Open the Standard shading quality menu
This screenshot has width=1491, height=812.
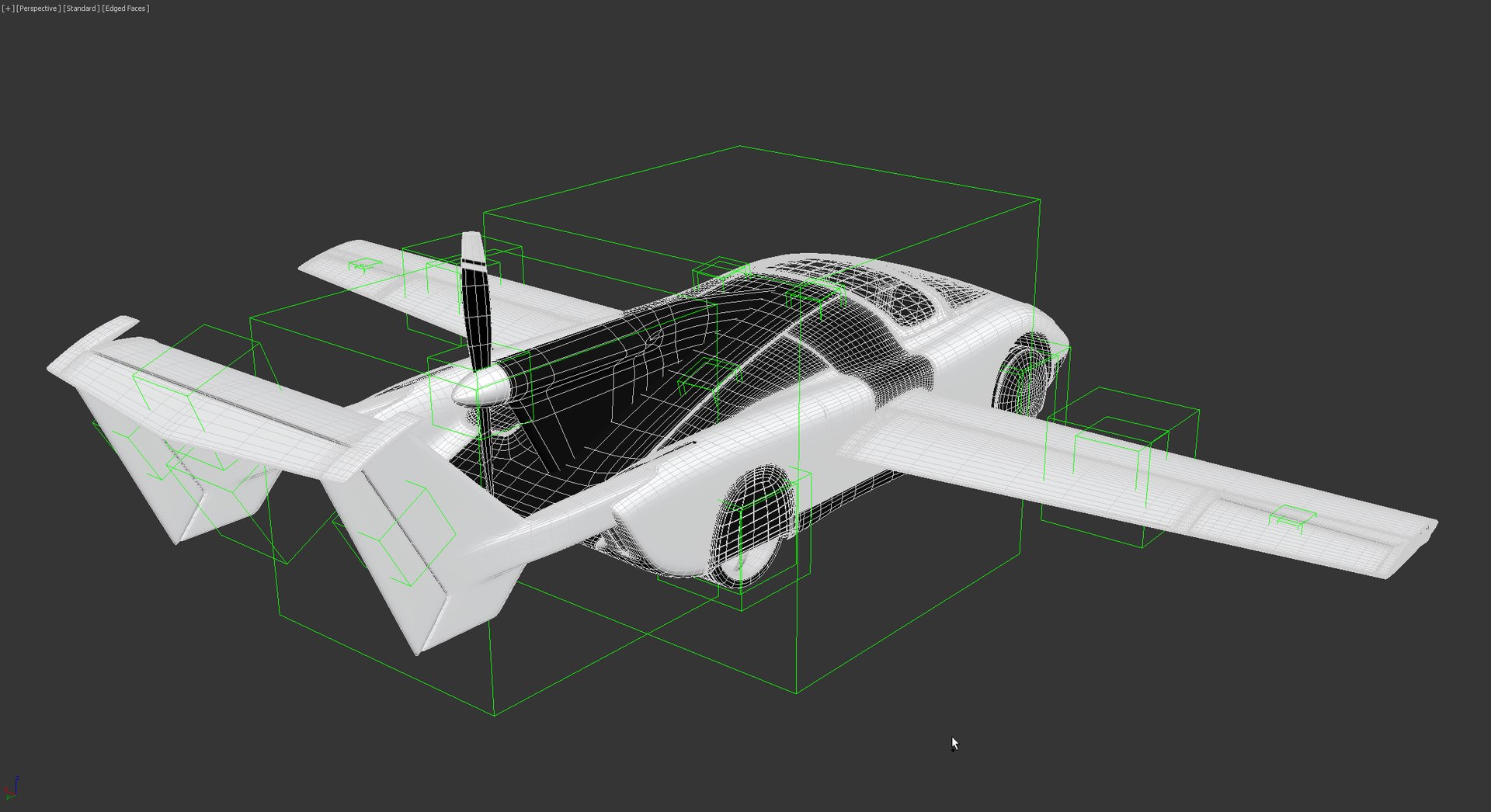81,9
